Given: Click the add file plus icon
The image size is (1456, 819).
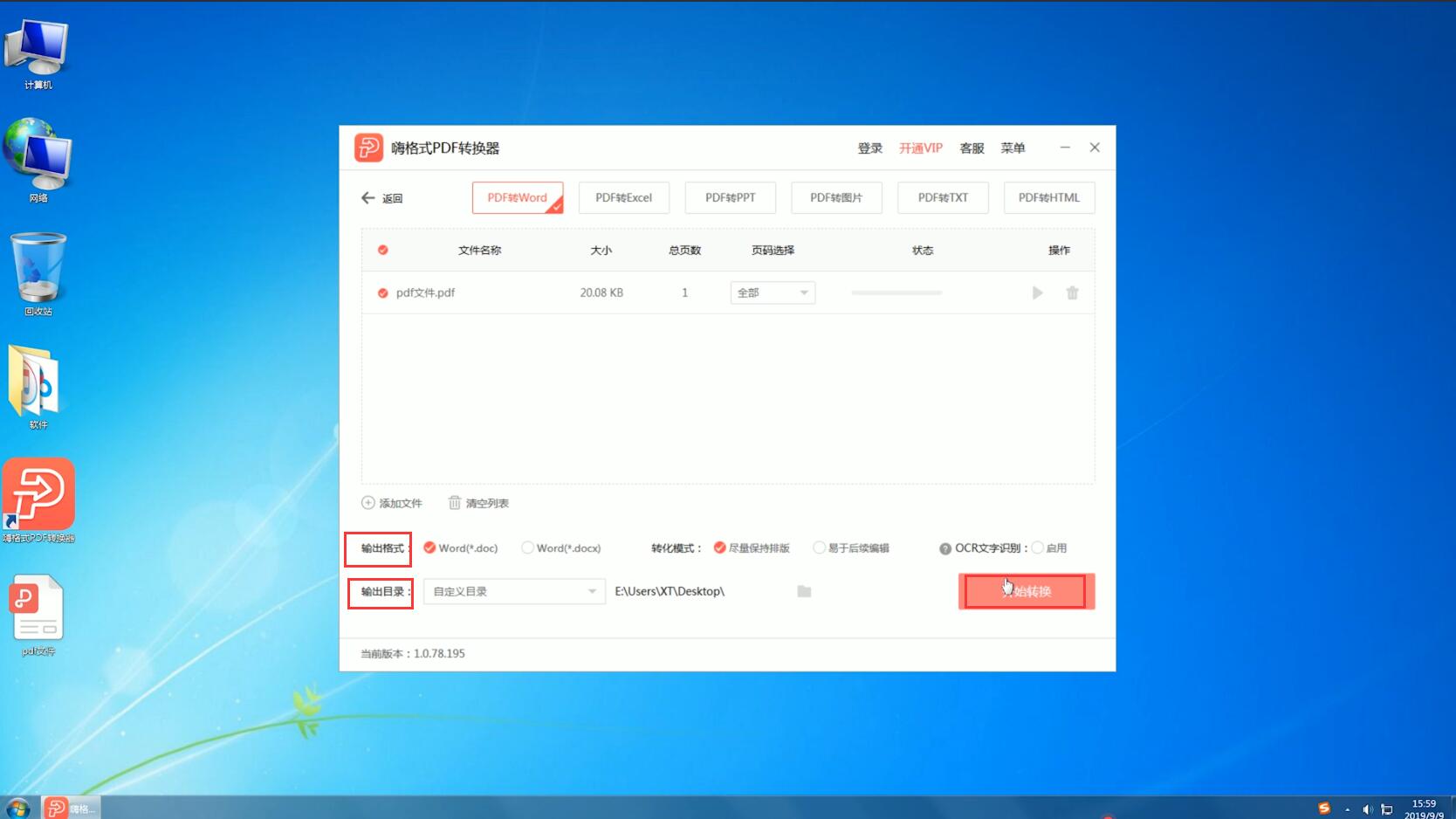Looking at the screenshot, I should pos(368,503).
